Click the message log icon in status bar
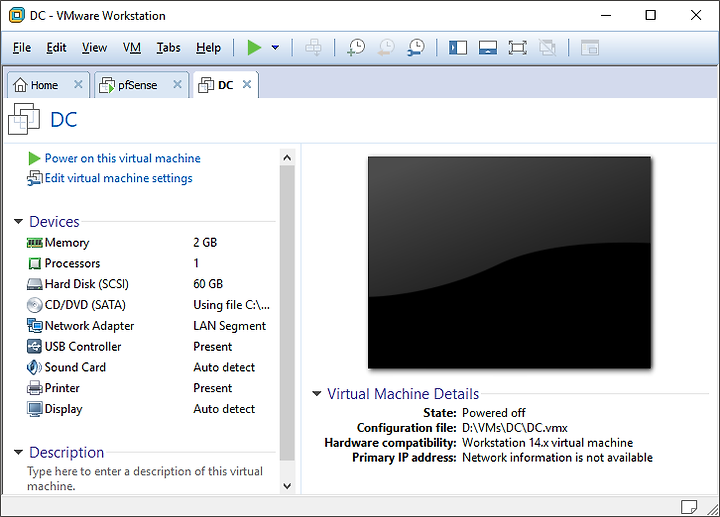 [x=689, y=506]
